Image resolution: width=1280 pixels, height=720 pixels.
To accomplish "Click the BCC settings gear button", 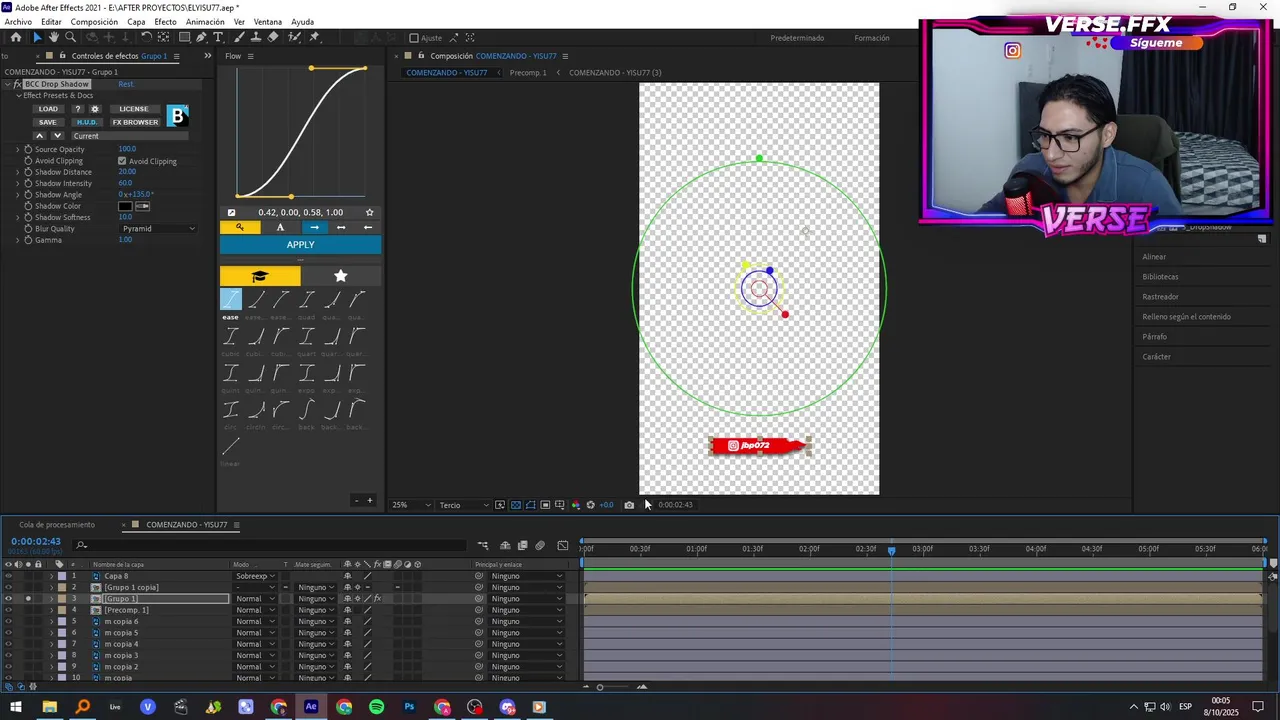I will tap(95, 109).
